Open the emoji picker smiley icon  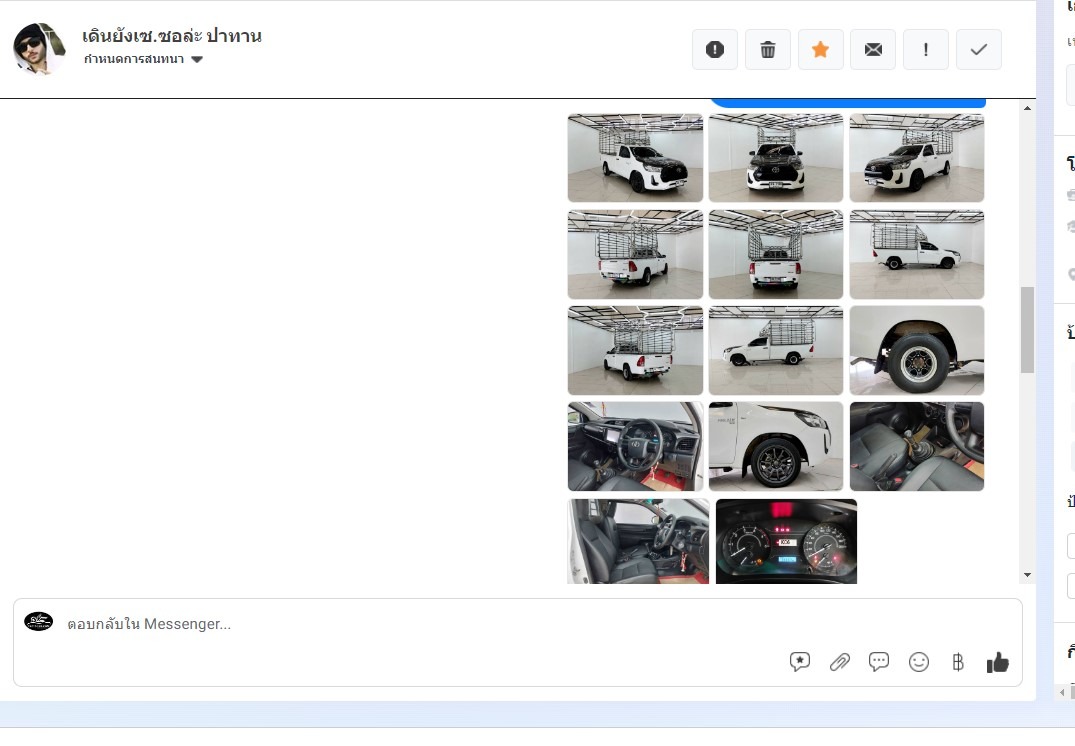pos(918,662)
